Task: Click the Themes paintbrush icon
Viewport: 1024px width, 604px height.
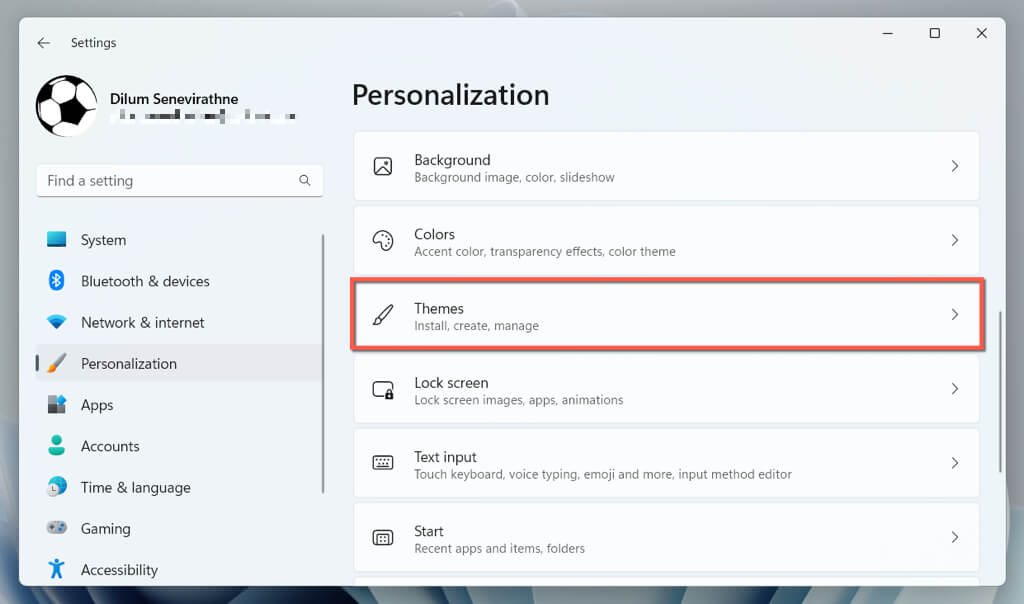Action: click(383, 315)
